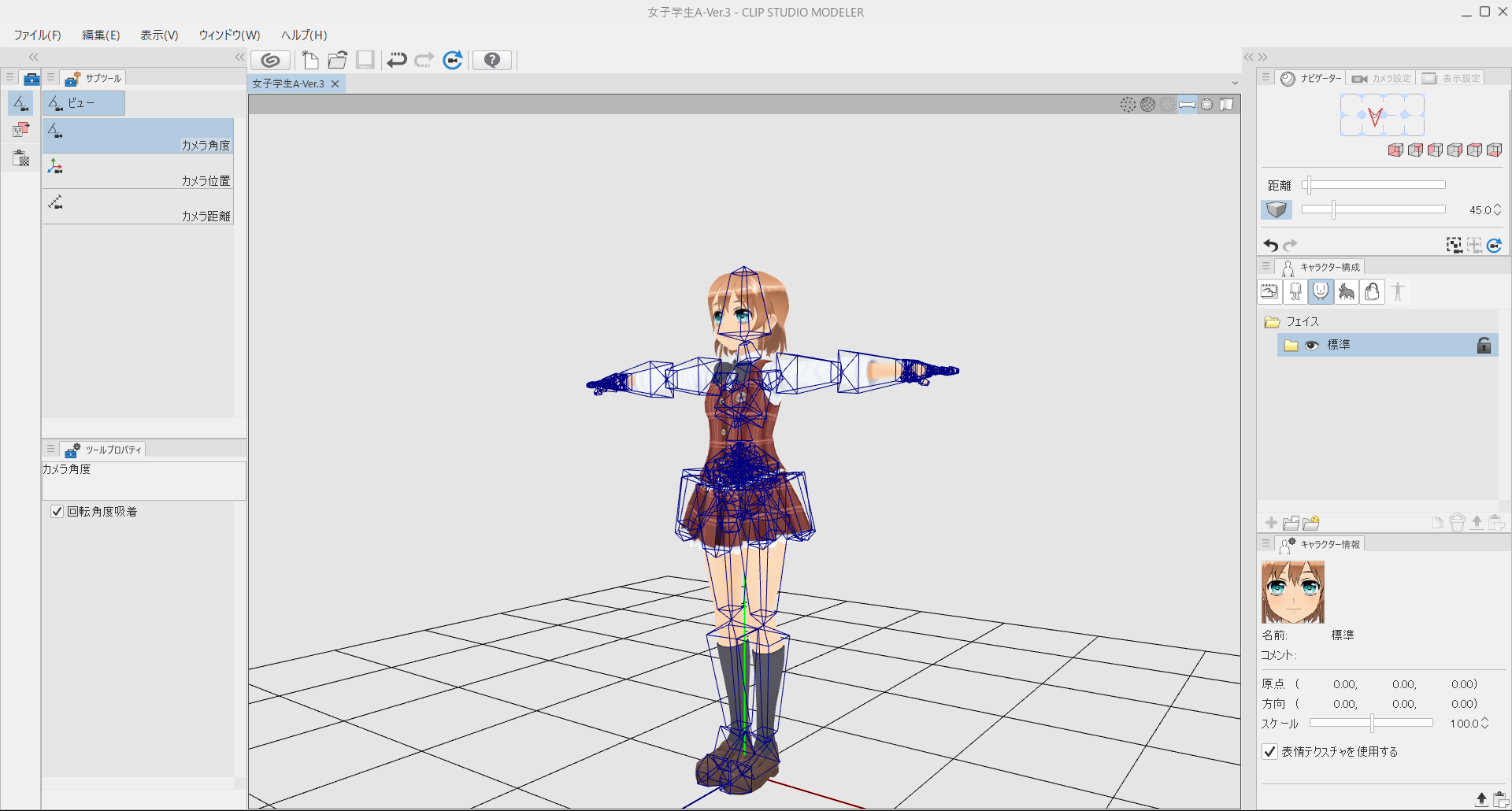Select the カメラ距離 sub tool
Viewport: 1512px width, 811px height.
138,207
